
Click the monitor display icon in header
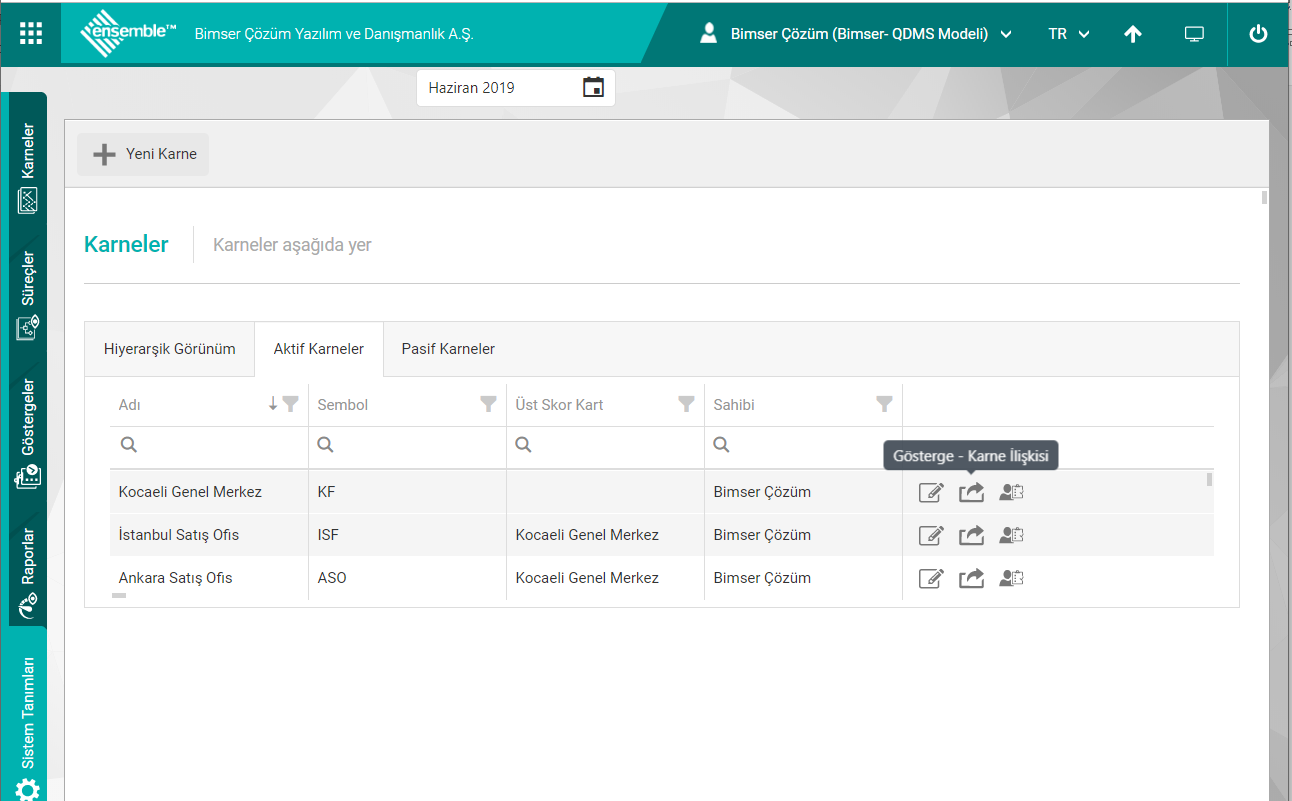pos(1194,34)
